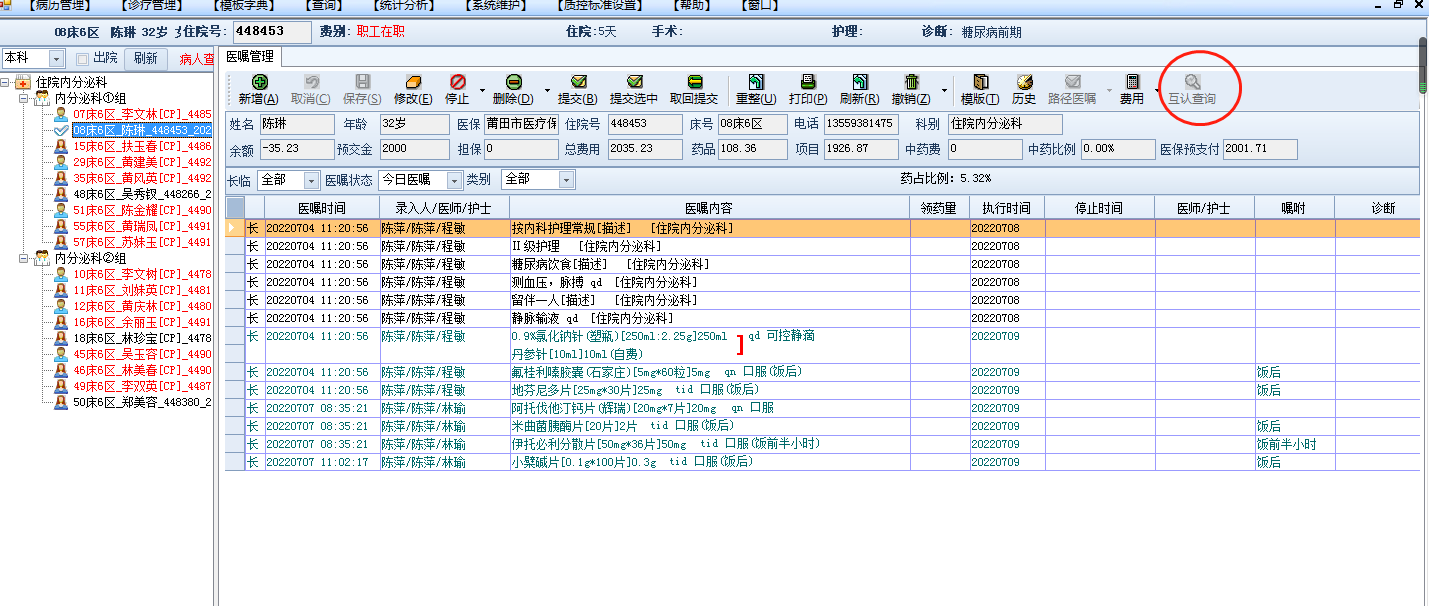Click the 取回提交 retract submission icon
1429x606 pixels.
click(x=694, y=81)
